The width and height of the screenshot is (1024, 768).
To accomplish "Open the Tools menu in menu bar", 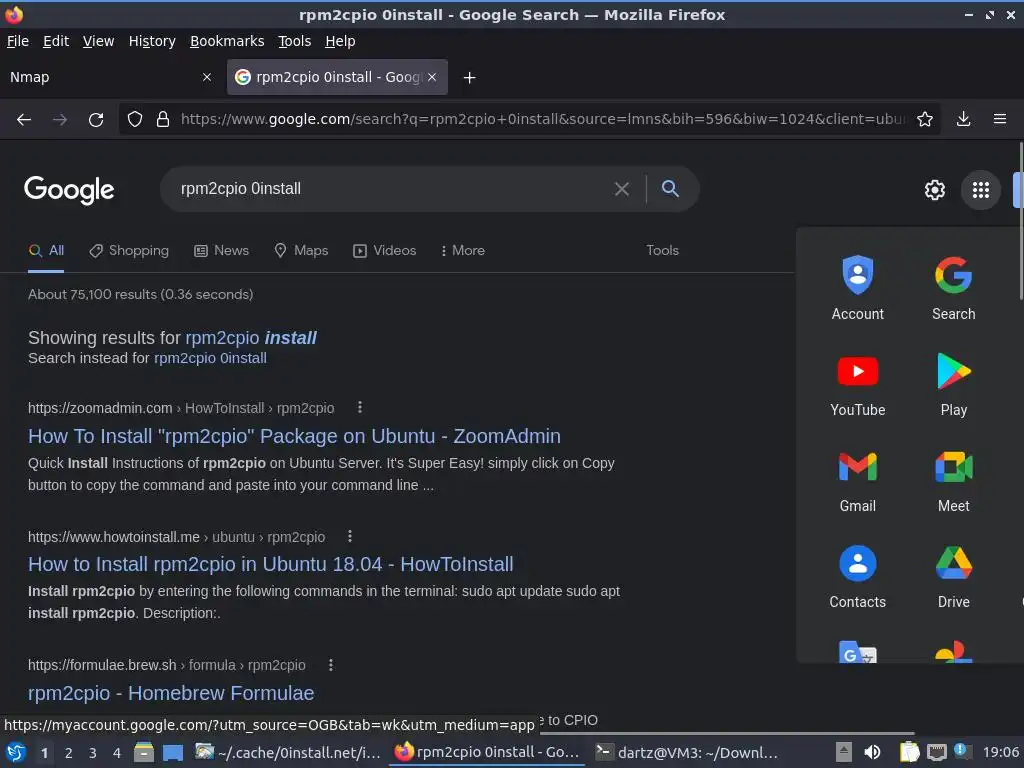I will pos(295,41).
